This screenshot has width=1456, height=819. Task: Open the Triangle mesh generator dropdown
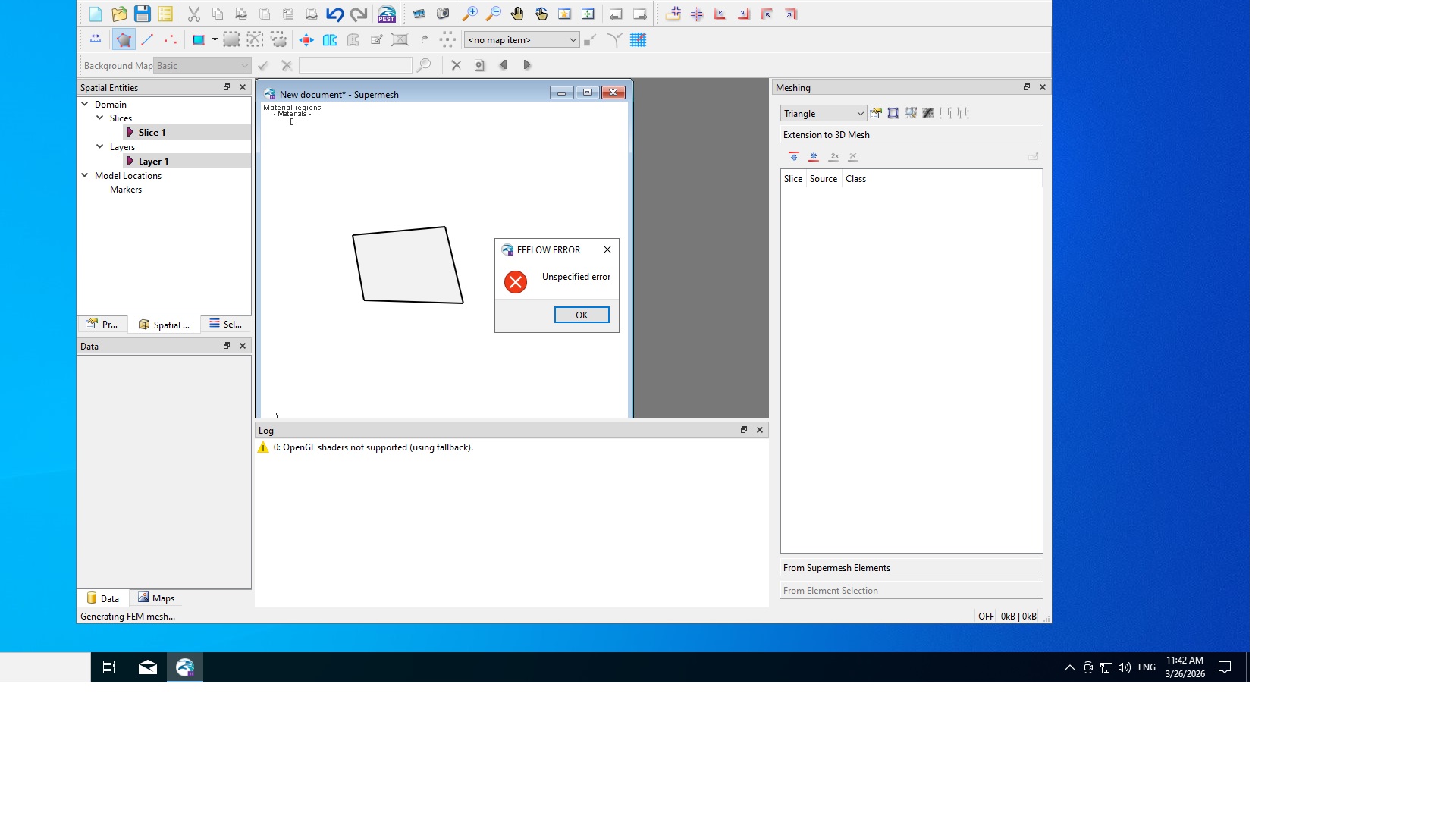click(x=823, y=113)
